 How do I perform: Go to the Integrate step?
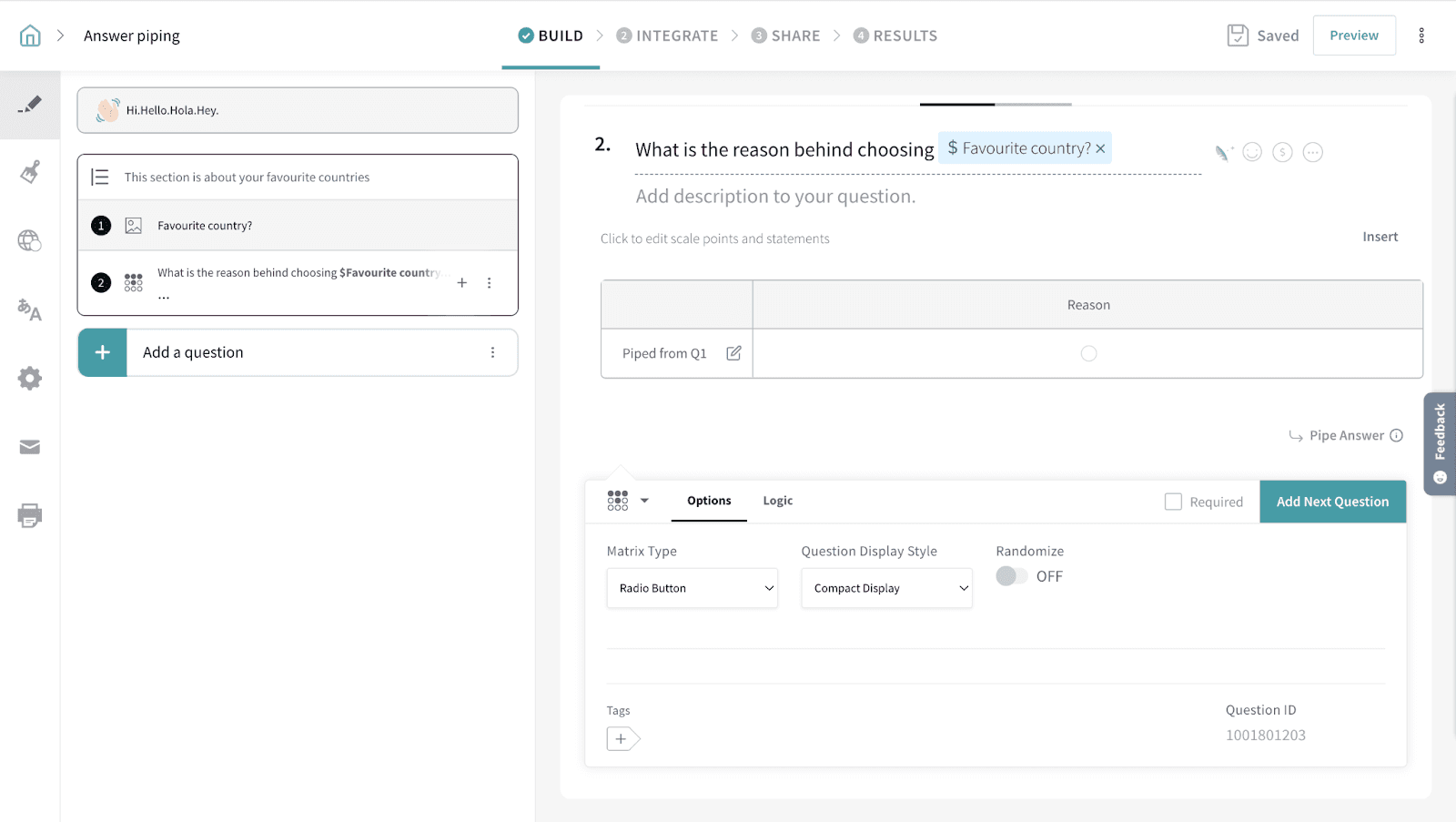[x=667, y=36]
